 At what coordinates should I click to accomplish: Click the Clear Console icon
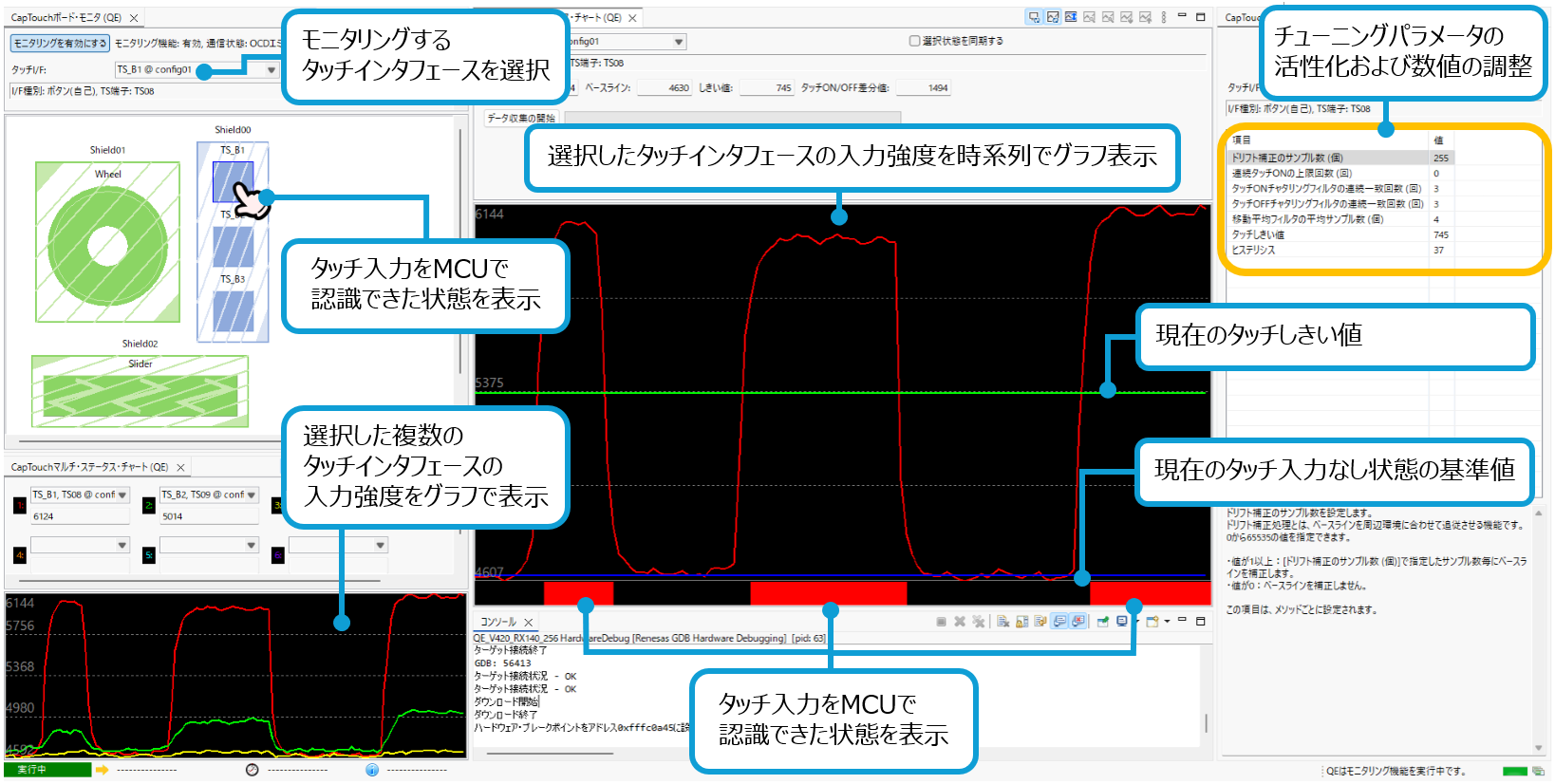coord(1002,622)
